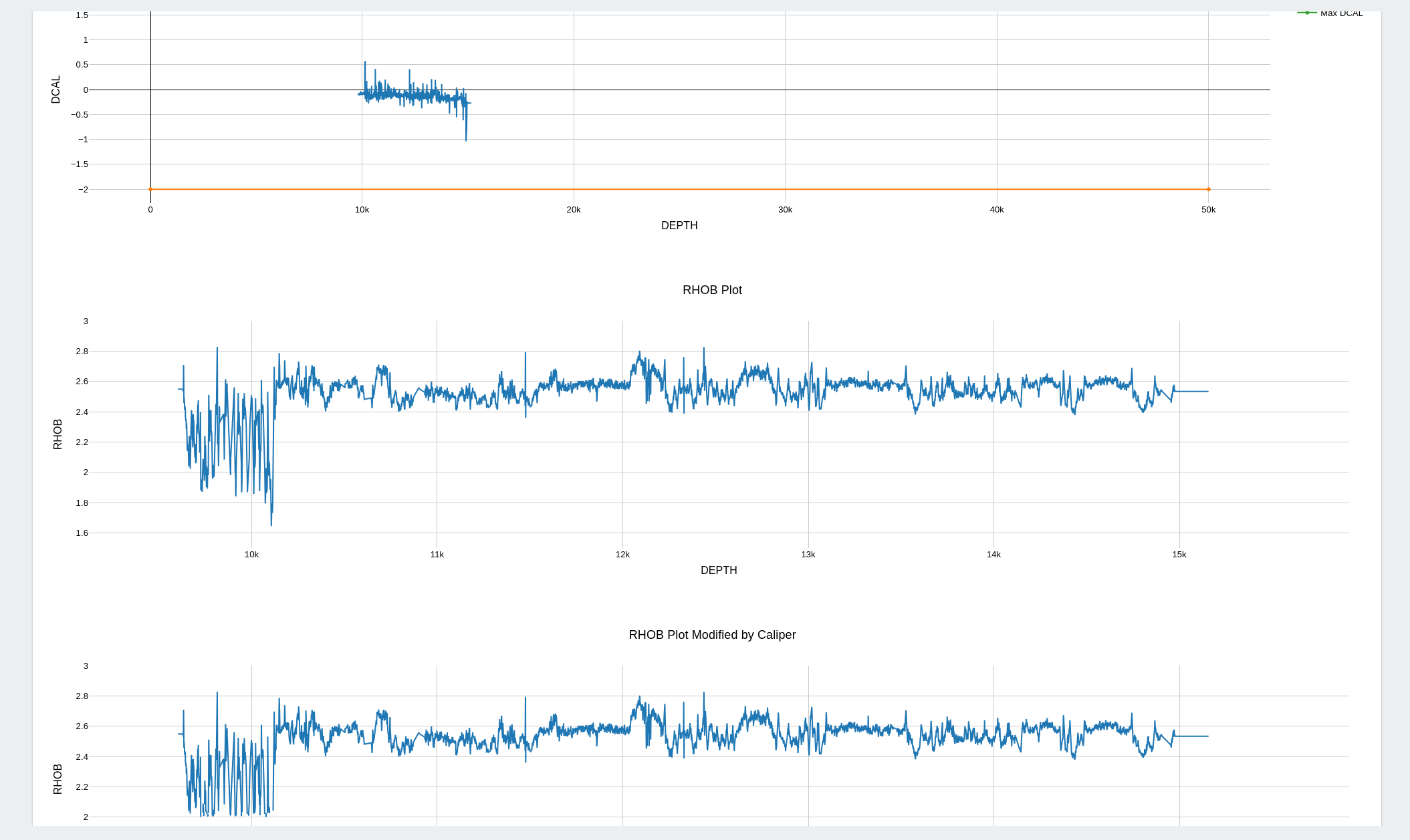Click the RHOB y-axis title of middle chart

(57, 434)
